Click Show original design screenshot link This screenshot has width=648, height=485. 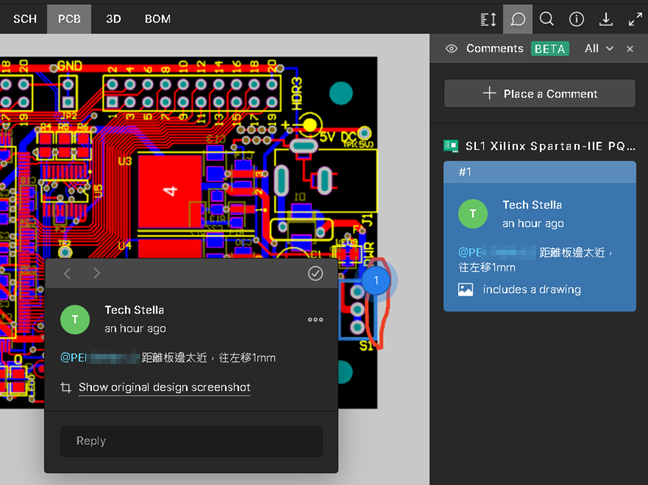(x=164, y=387)
